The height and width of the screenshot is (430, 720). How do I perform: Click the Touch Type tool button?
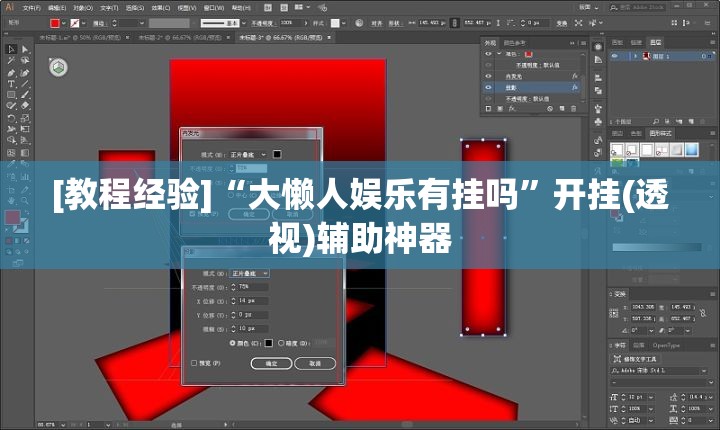(x=635, y=359)
